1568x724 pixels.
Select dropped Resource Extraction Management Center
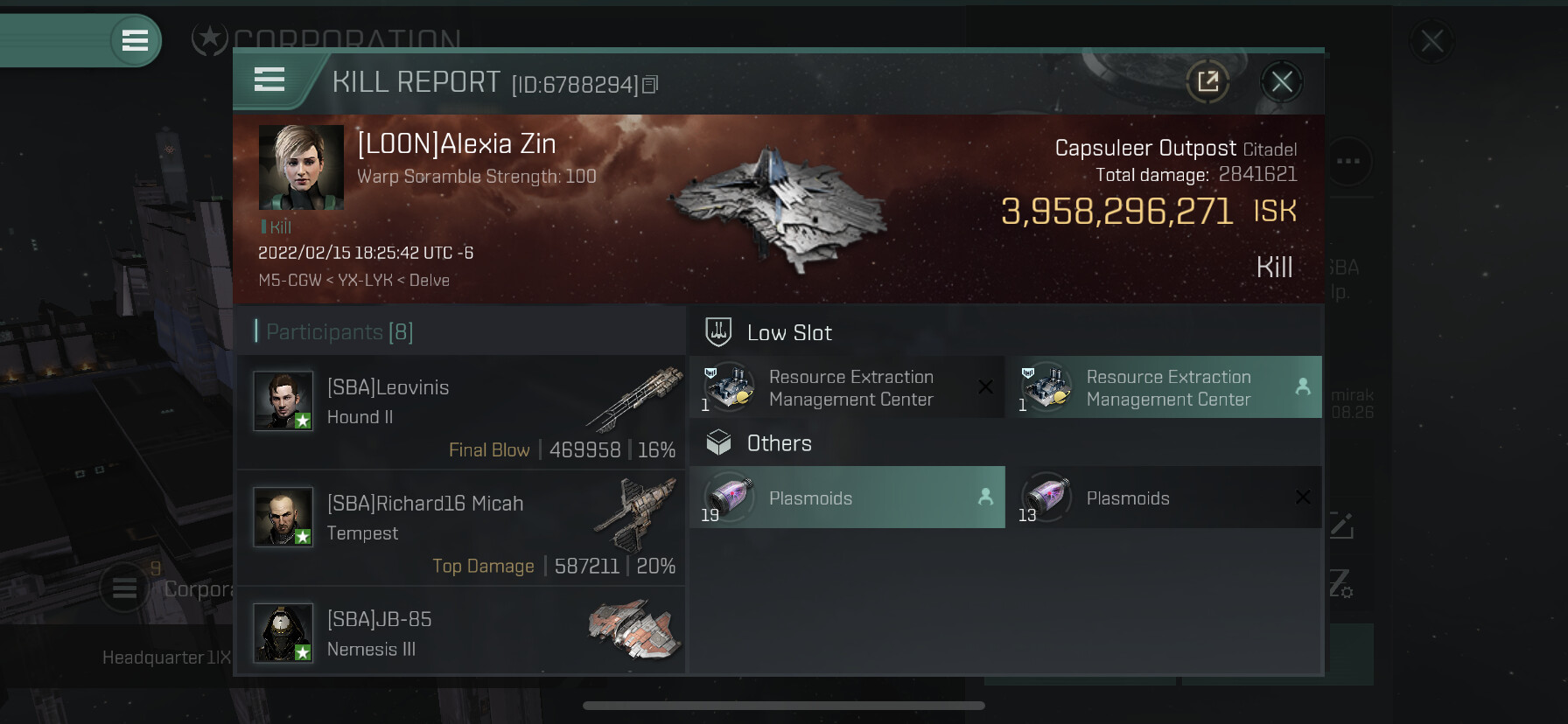tap(1165, 387)
